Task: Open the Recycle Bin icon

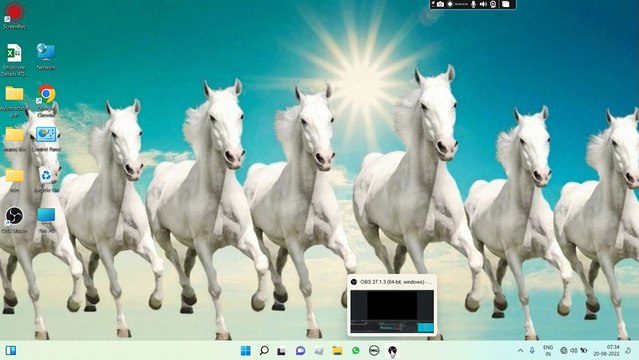Action: coord(46,179)
